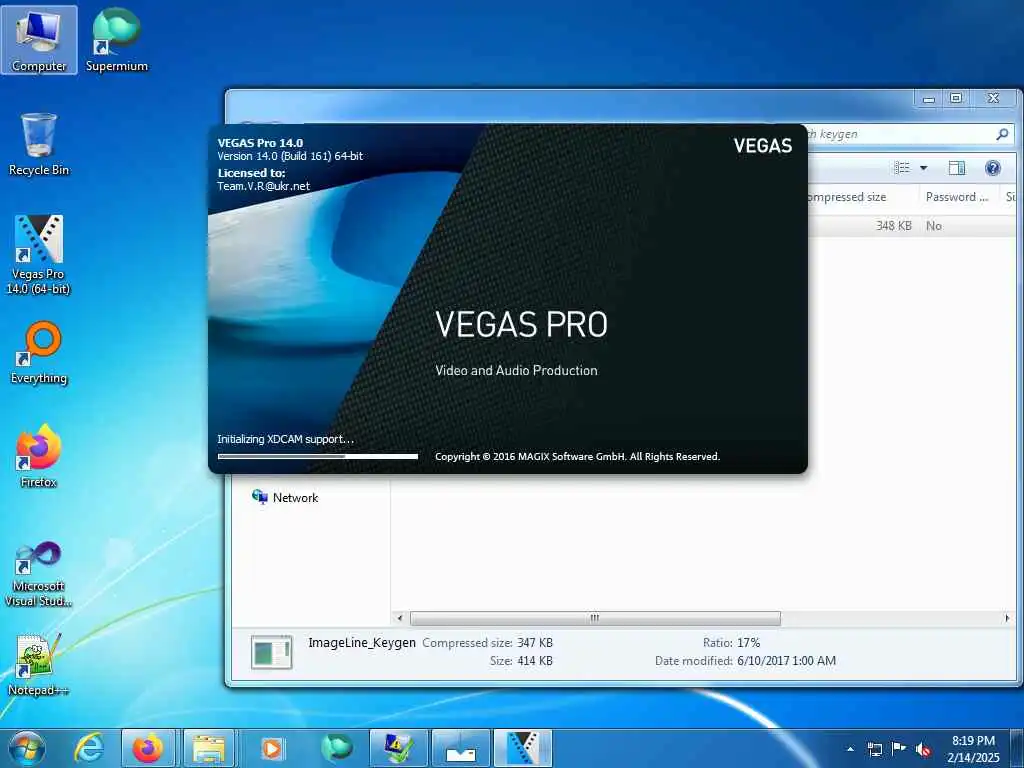
Task: Click the right arrow of horizontal scrollbar
Action: click(x=1006, y=618)
